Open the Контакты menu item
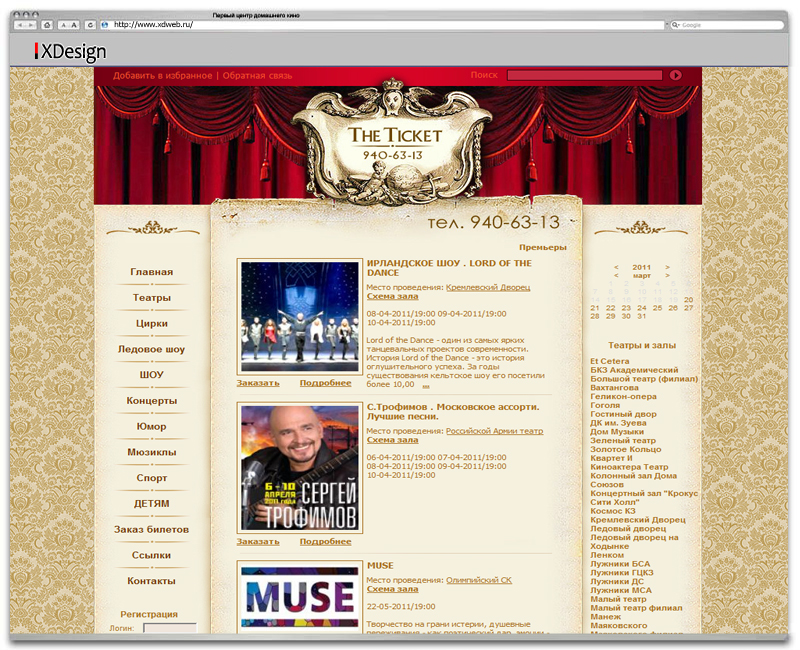The image size is (800, 650). click(x=152, y=581)
